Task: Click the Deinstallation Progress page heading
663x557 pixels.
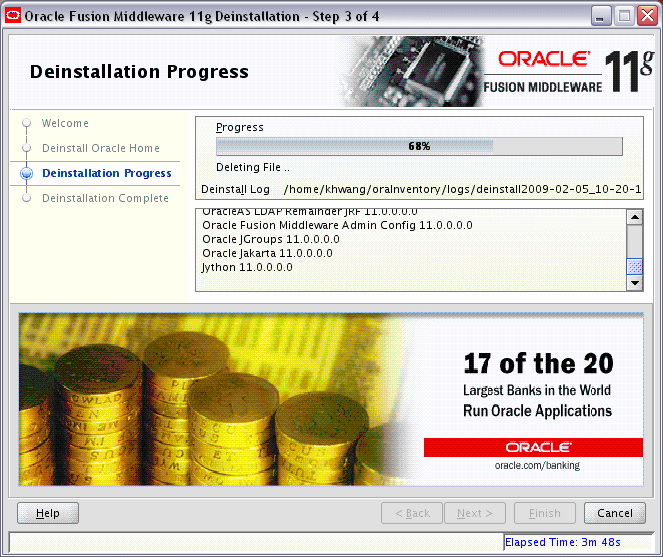Action: pyautogui.click(x=139, y=71)
